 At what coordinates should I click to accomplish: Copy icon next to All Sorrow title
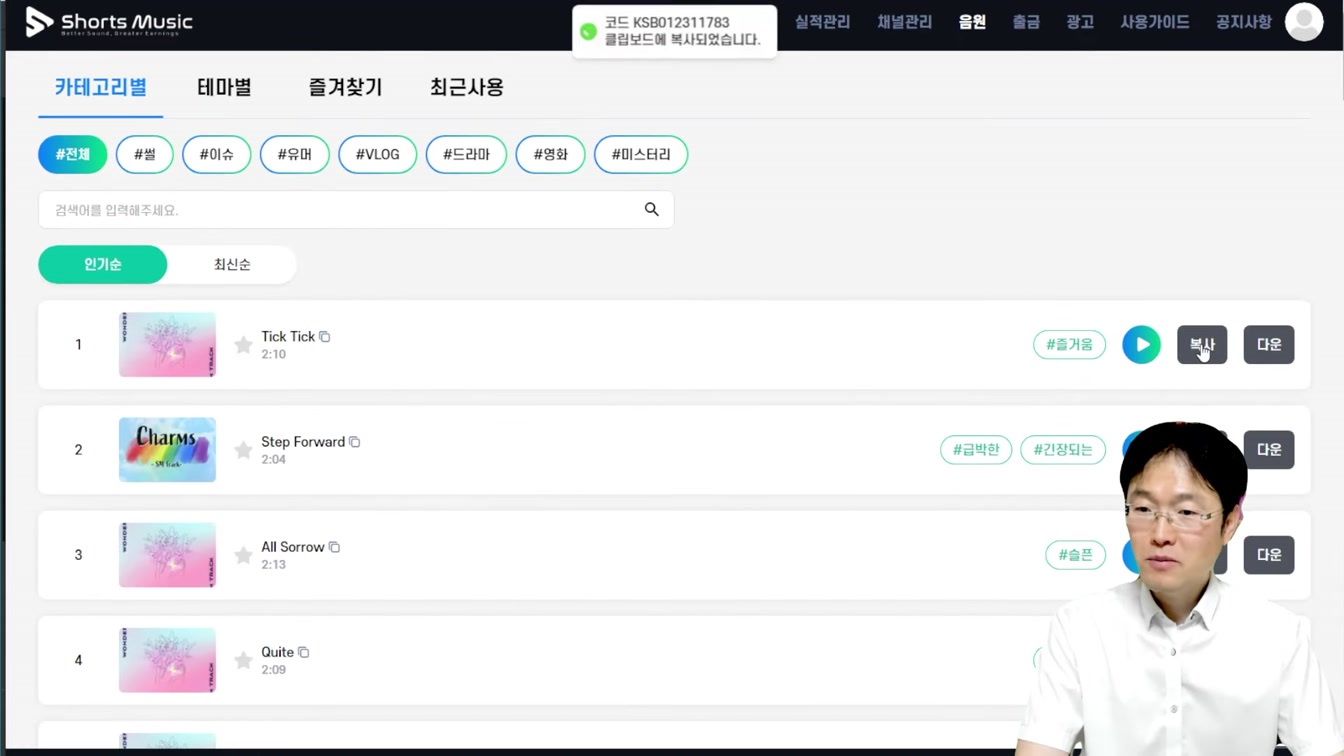335,546
